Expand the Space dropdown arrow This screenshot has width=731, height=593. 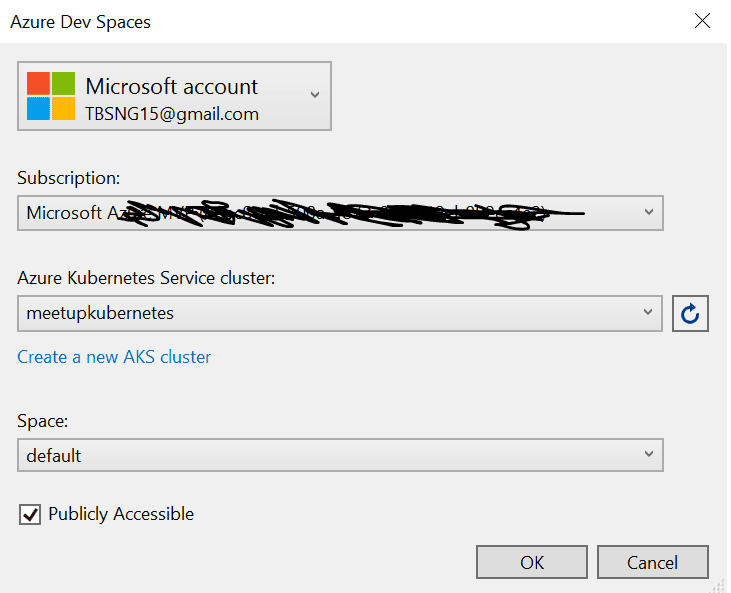coord(648,455)
